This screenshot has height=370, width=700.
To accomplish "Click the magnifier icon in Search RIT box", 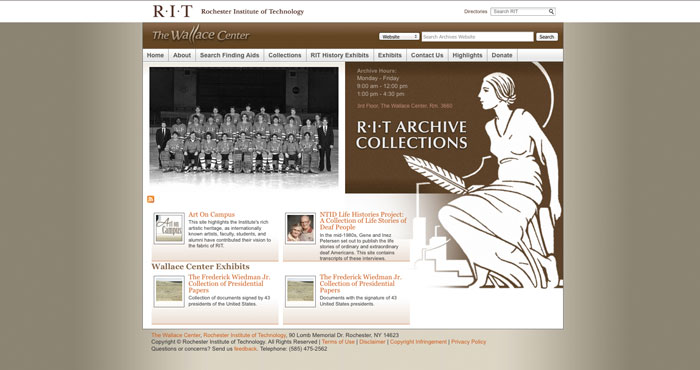I will tap(551, 12).
